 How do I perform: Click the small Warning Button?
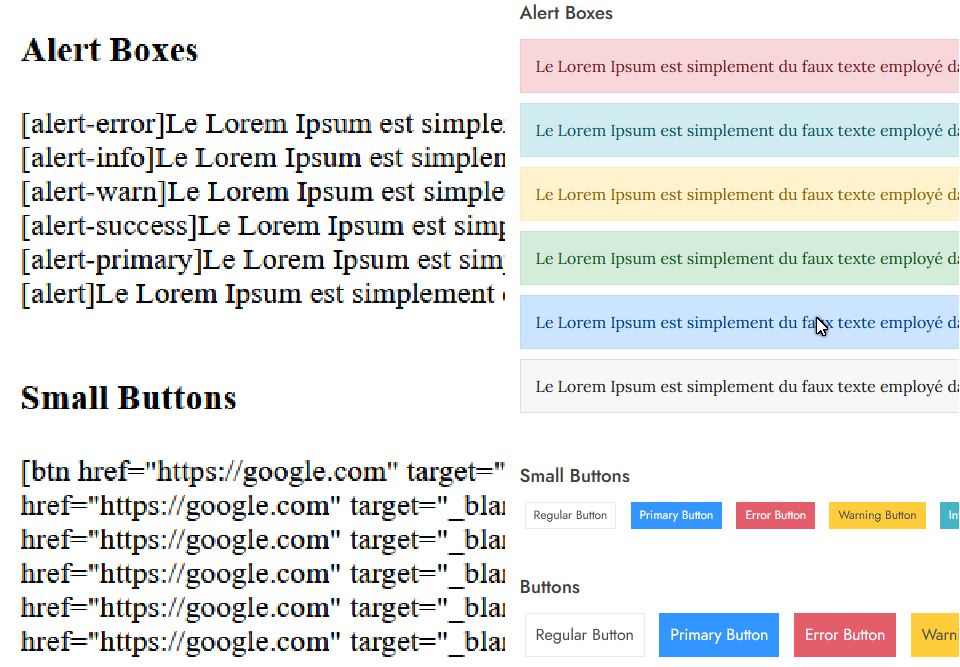[x=877, y=515]
